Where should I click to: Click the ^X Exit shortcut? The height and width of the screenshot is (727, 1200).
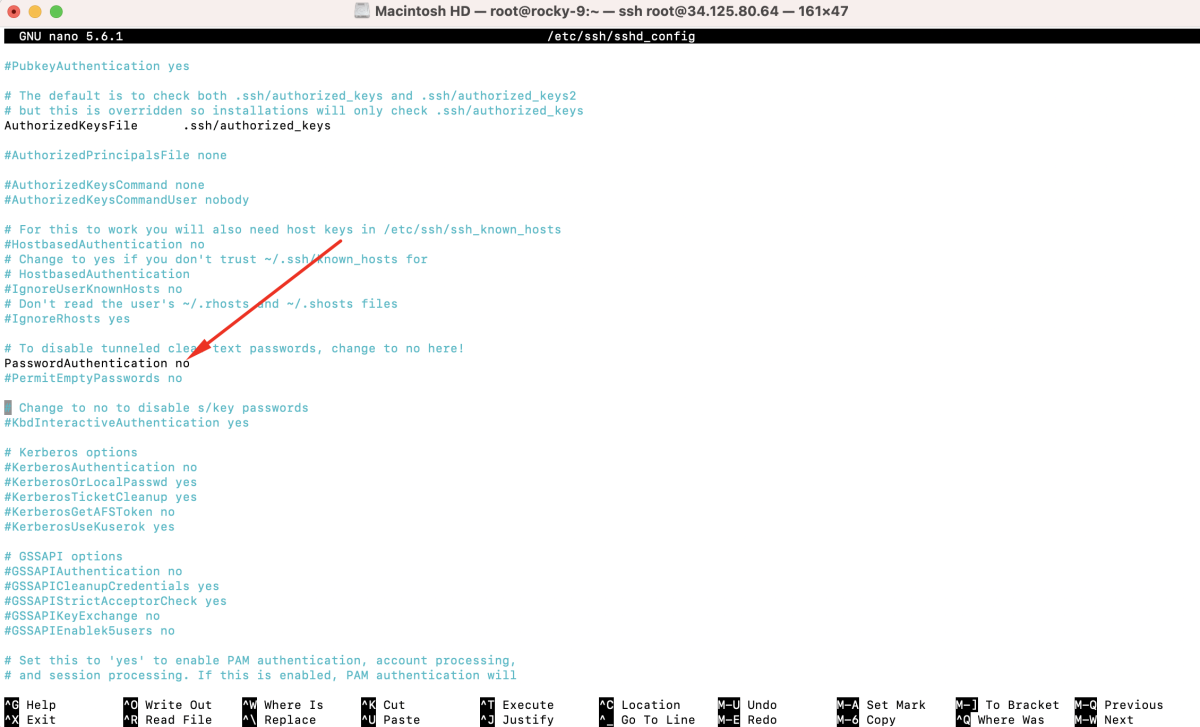tap(30, 720)
